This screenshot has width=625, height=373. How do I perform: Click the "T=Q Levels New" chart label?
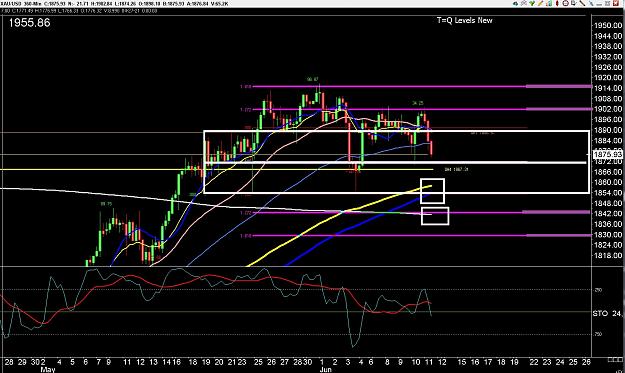464,20
